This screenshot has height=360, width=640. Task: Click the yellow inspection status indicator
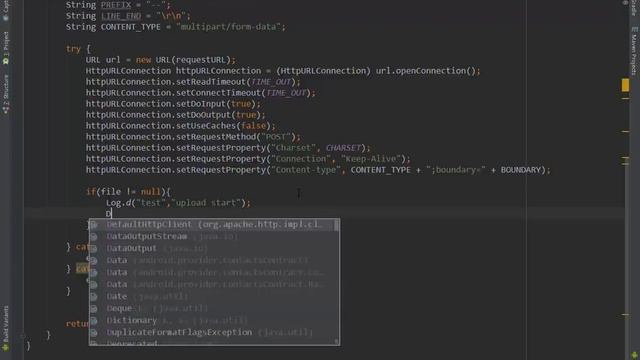pyautogui.click(x=625, y=85)
